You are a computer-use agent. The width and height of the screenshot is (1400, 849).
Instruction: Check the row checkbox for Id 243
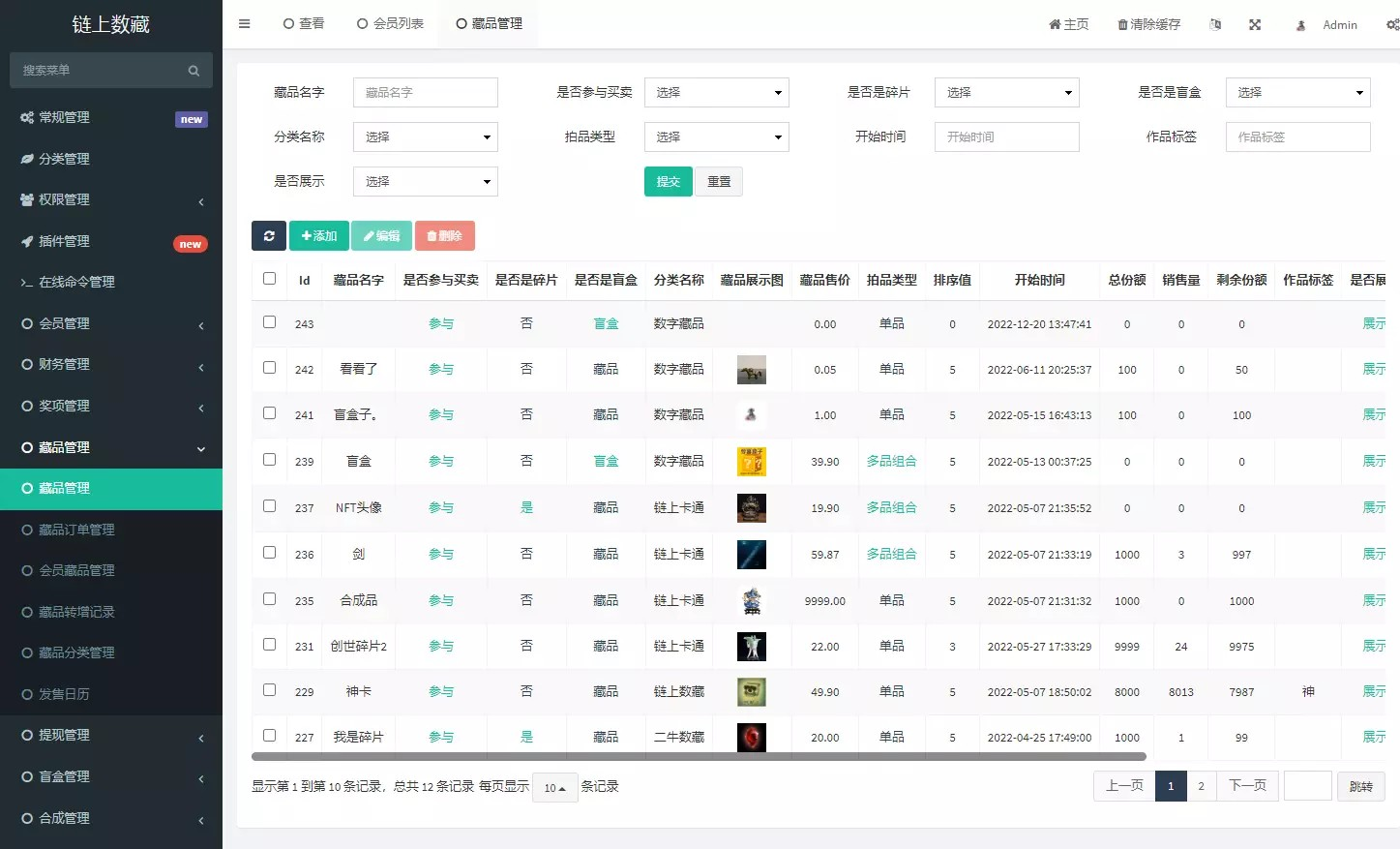[269, 322]
